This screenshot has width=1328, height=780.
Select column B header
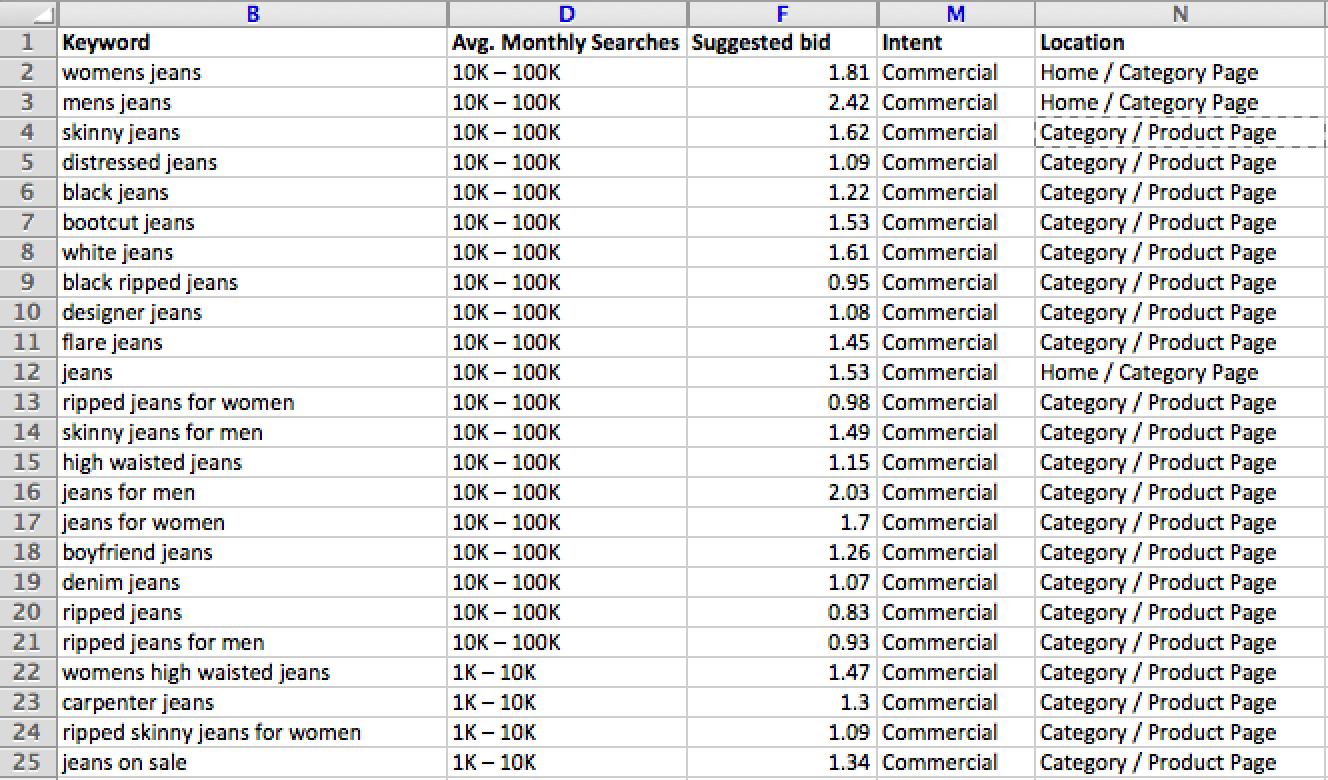(252, 14)
